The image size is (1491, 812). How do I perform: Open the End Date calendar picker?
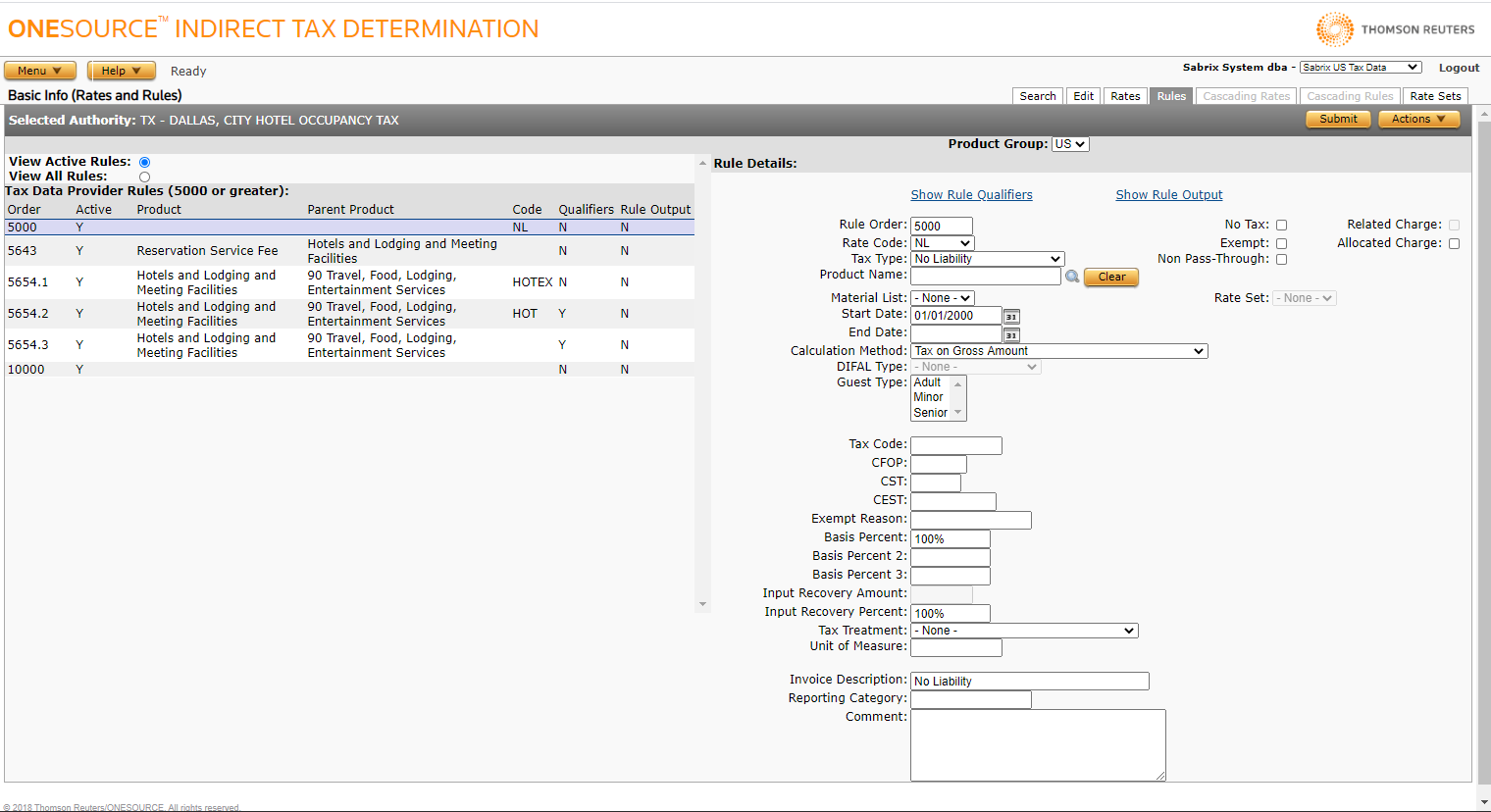click(1011, 334)
